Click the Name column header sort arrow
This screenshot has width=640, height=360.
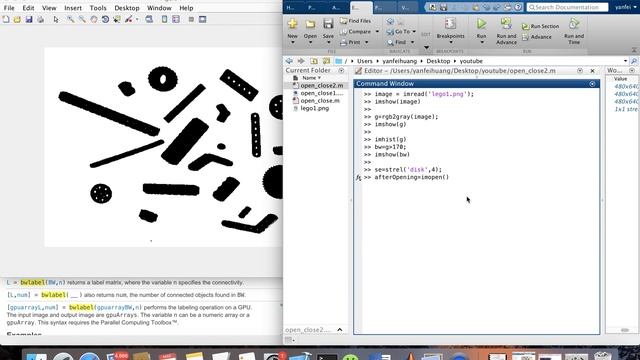point(319,78)
